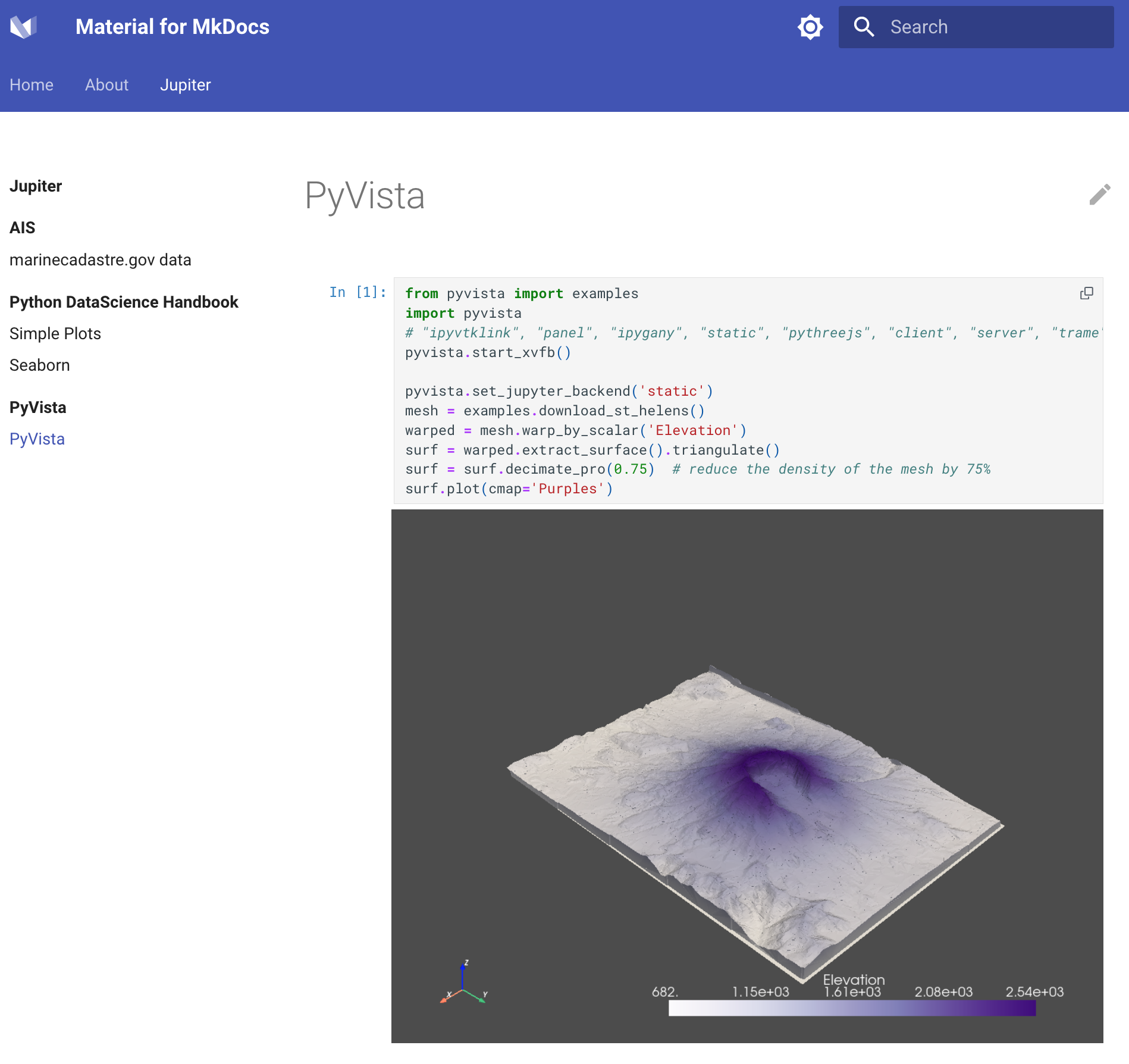1129x1064 pixels.
Task: Click the Search input field
Action: 976,27
